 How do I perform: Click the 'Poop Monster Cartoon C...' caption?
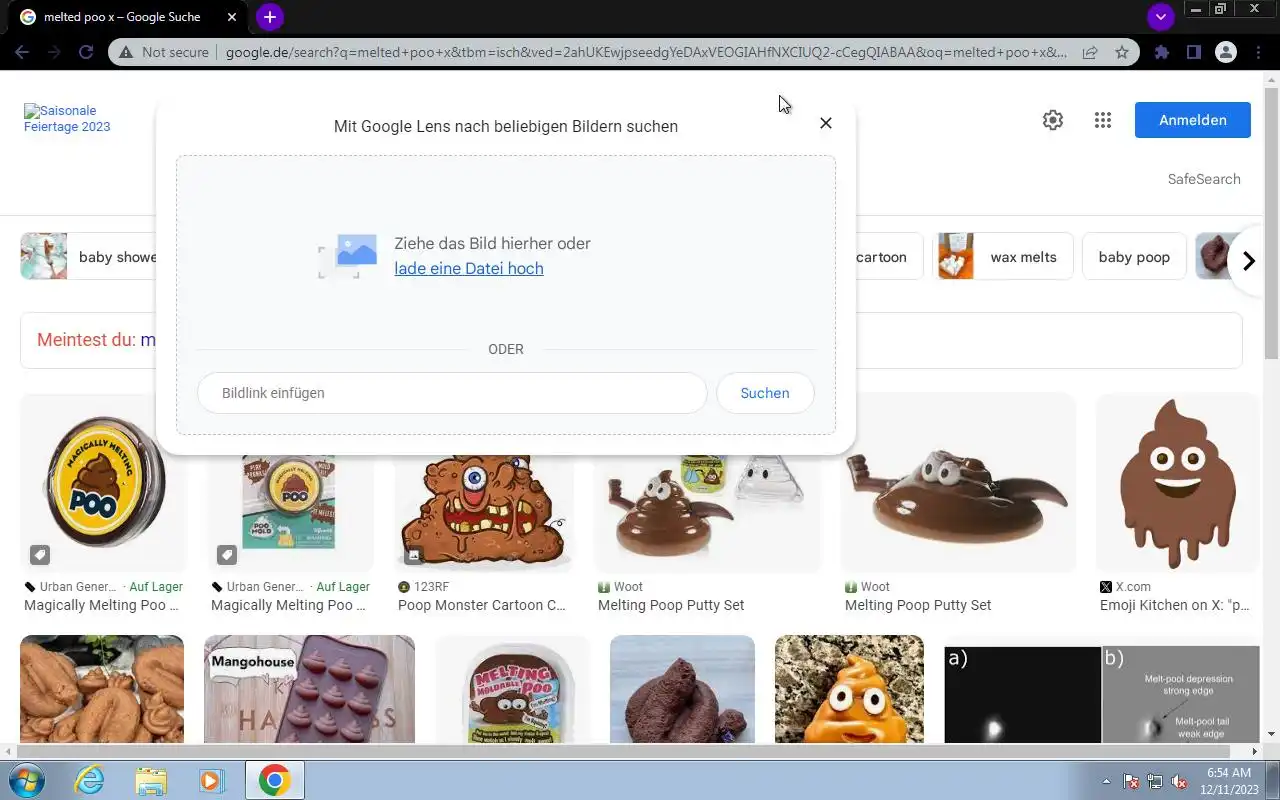[482, 605]
